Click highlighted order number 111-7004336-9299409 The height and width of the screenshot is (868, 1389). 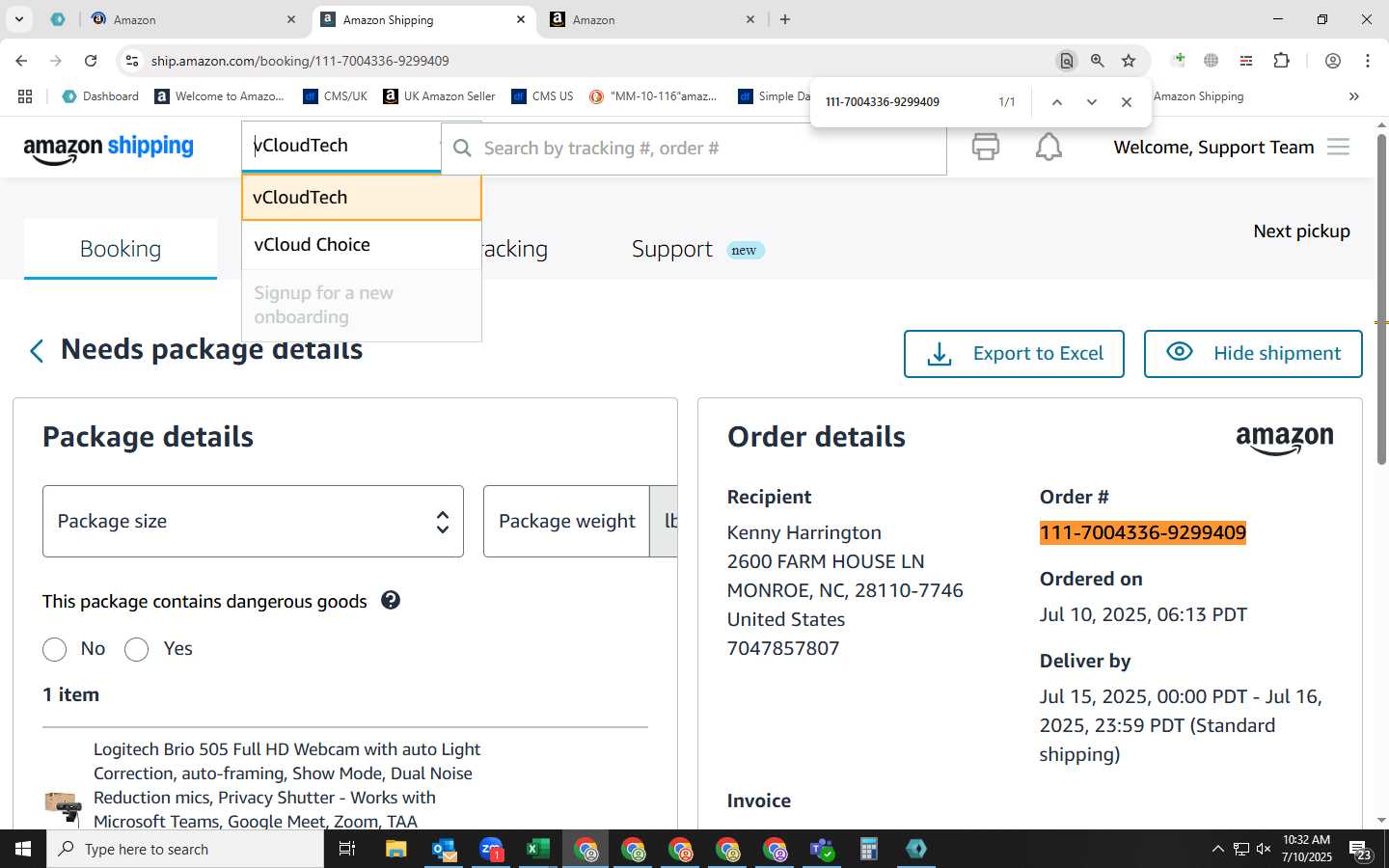[1143, 532]
